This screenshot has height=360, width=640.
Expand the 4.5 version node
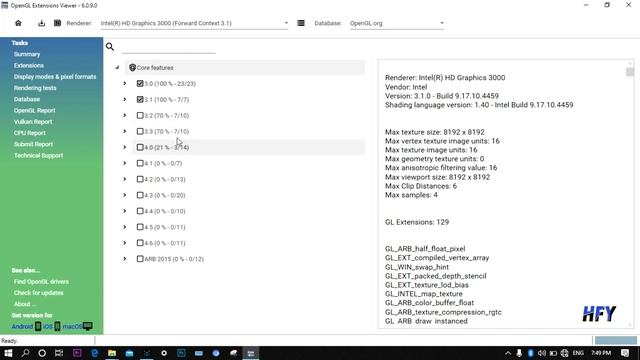(x=125, y=227)
